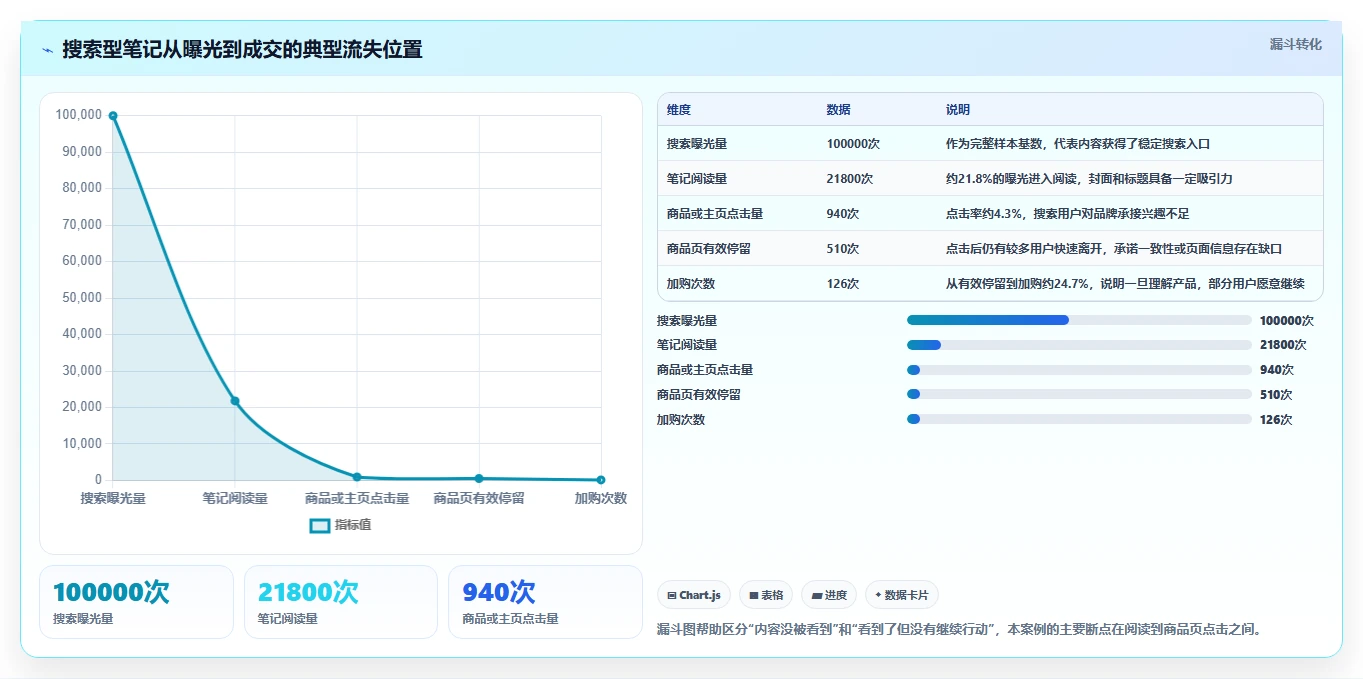Click the chart point for 商品页有效停留
The image size is (1363, 679).
coord(479,479)
